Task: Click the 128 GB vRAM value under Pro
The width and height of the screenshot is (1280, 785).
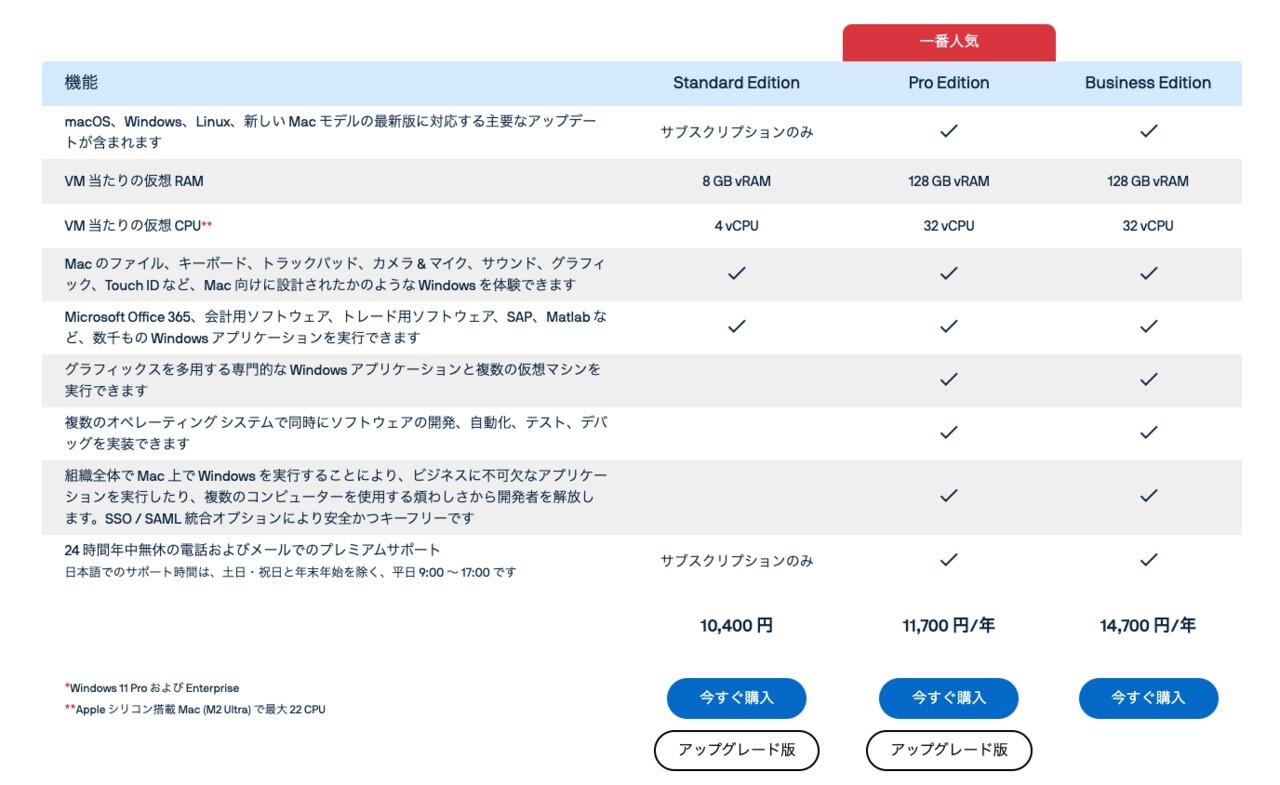Action: point(948,181)
